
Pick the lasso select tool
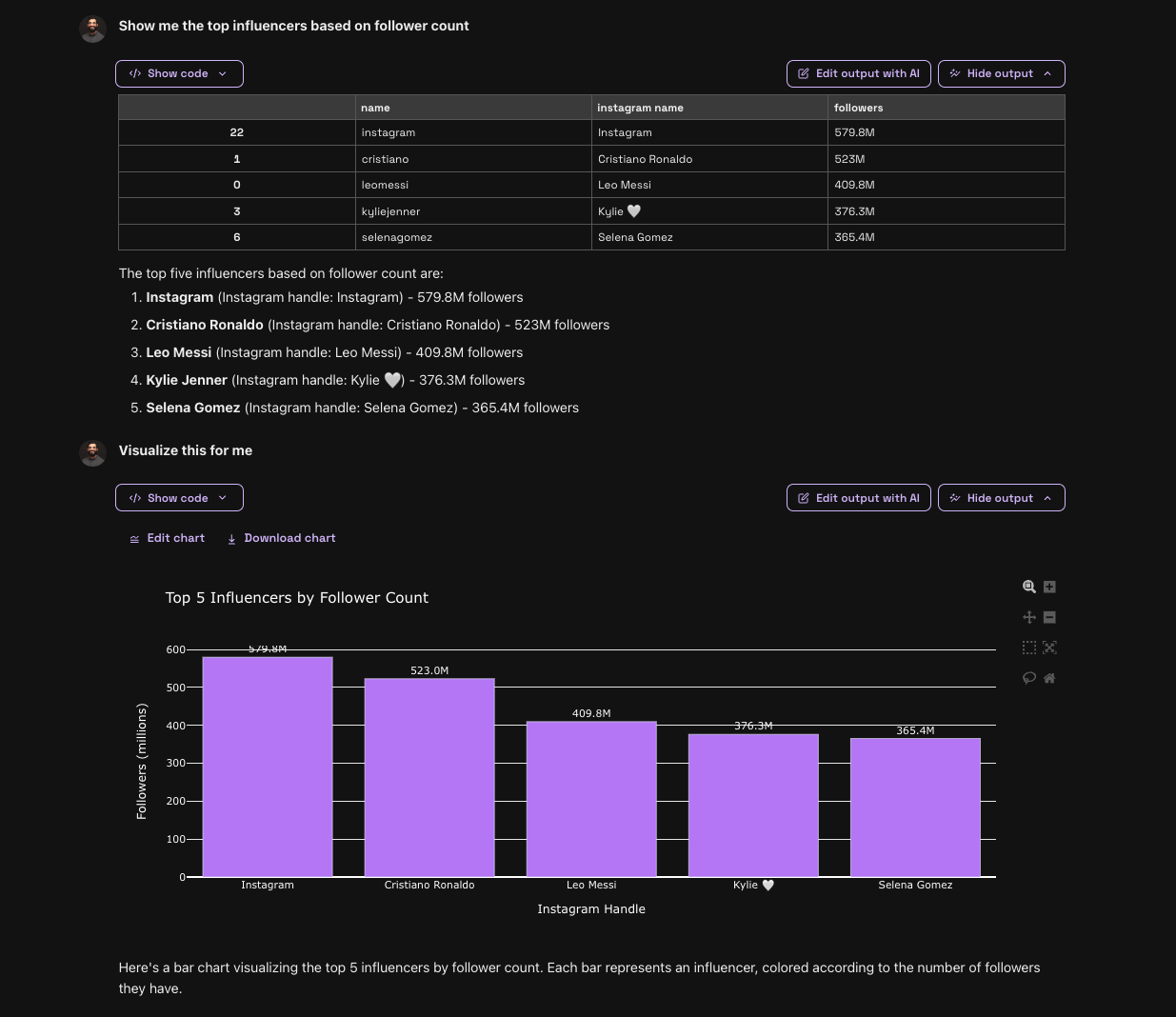click(x=1028, y=678)
